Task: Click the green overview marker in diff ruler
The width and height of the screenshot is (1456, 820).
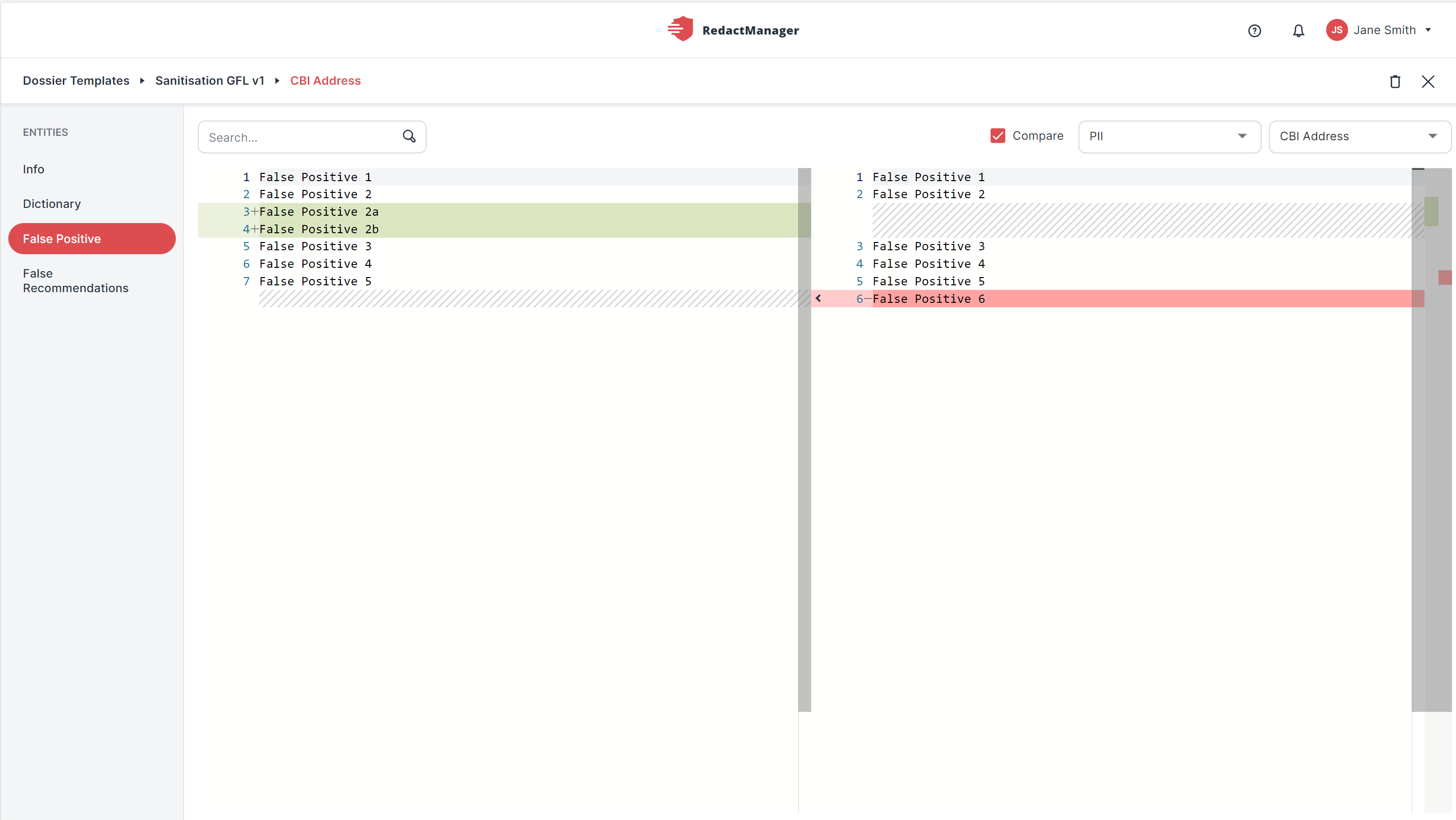Action: coord(1431,211)
